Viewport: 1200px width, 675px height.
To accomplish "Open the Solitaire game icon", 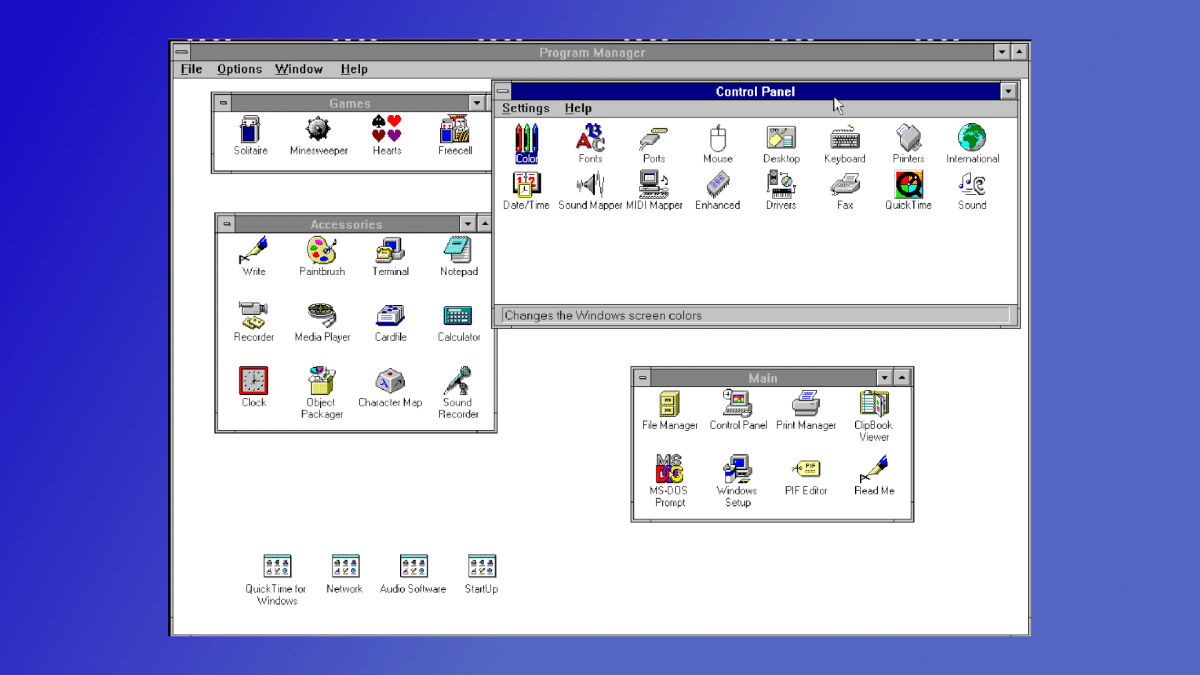I will pos(251,130).
